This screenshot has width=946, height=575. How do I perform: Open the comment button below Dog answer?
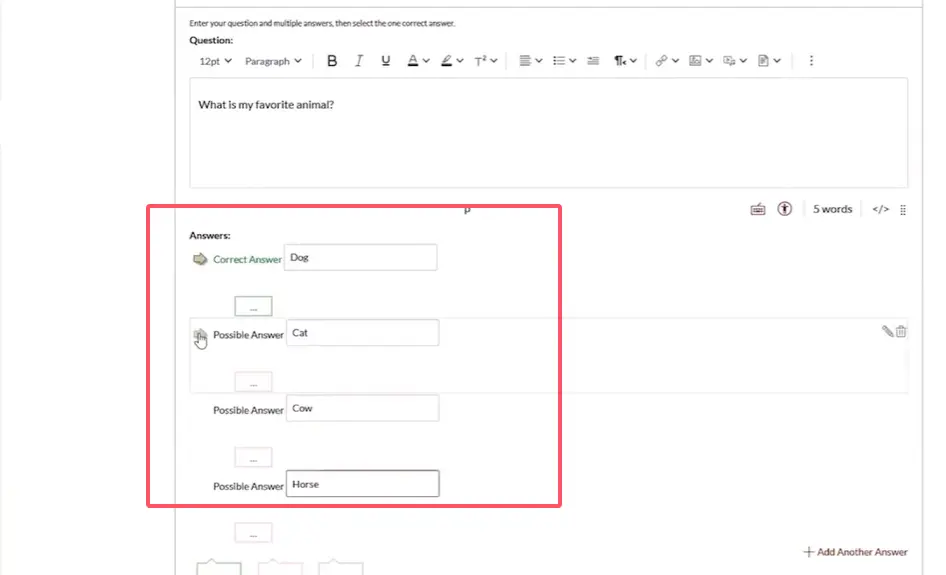pos(253,307)
